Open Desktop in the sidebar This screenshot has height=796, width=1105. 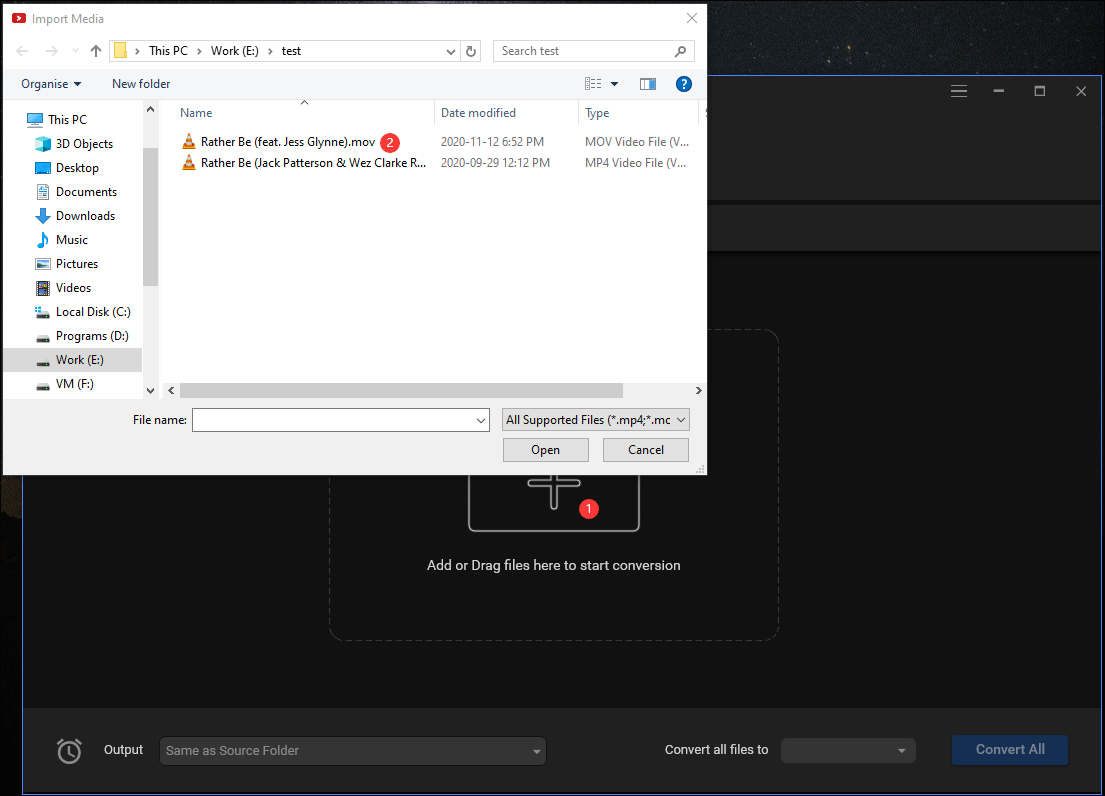pos(67,168)
